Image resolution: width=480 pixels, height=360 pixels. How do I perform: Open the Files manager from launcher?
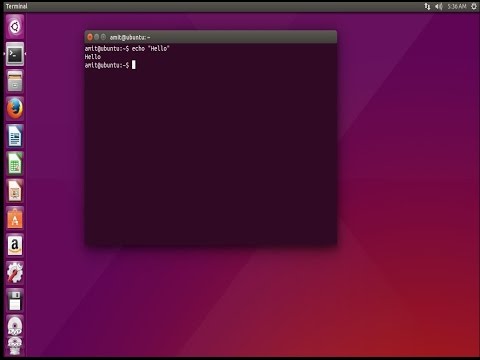[15, 81]
